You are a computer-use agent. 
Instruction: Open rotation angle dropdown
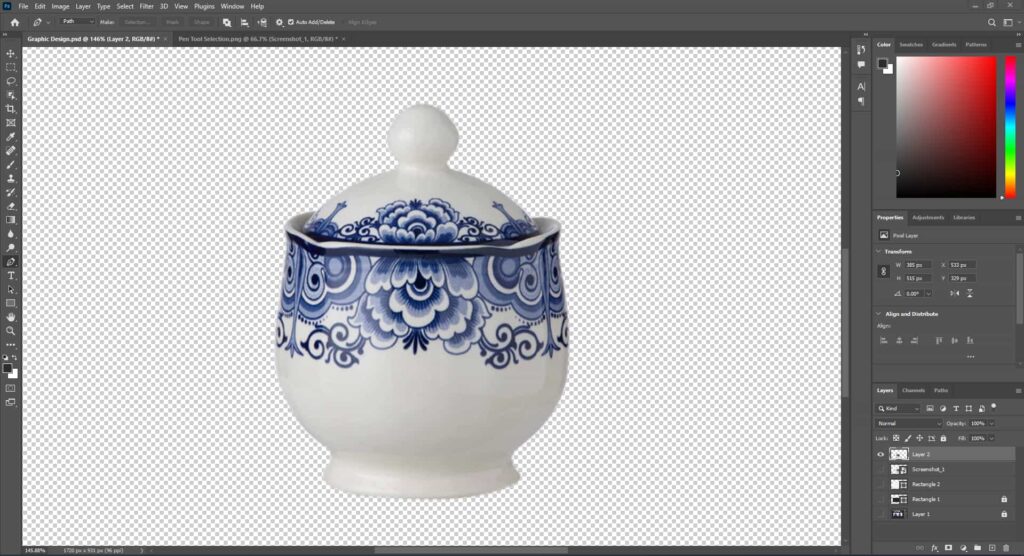(928, 293)
